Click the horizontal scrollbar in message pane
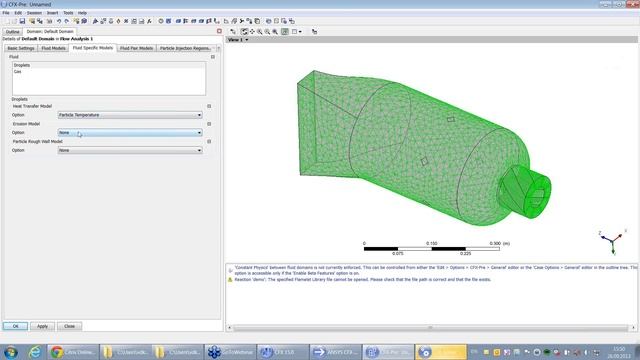 pyautogui.click(x=431, y=327)
